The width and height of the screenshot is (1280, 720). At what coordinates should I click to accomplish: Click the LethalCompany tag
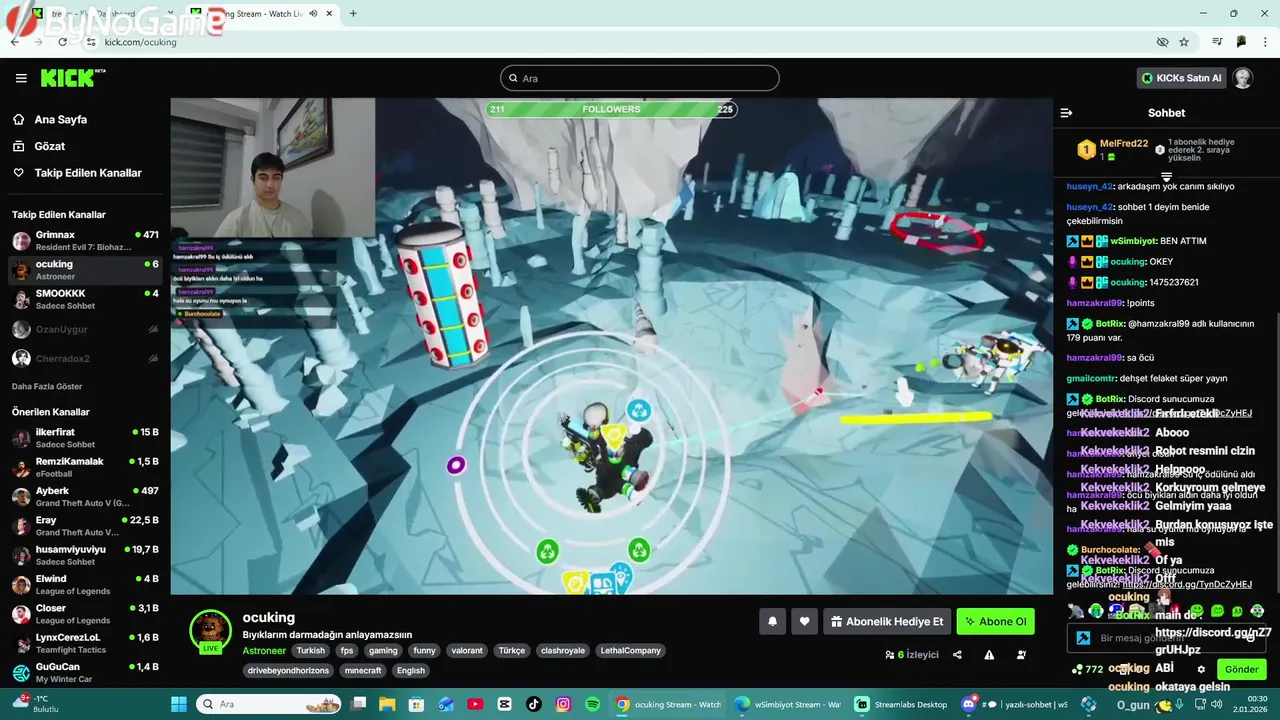click(631, 650)
